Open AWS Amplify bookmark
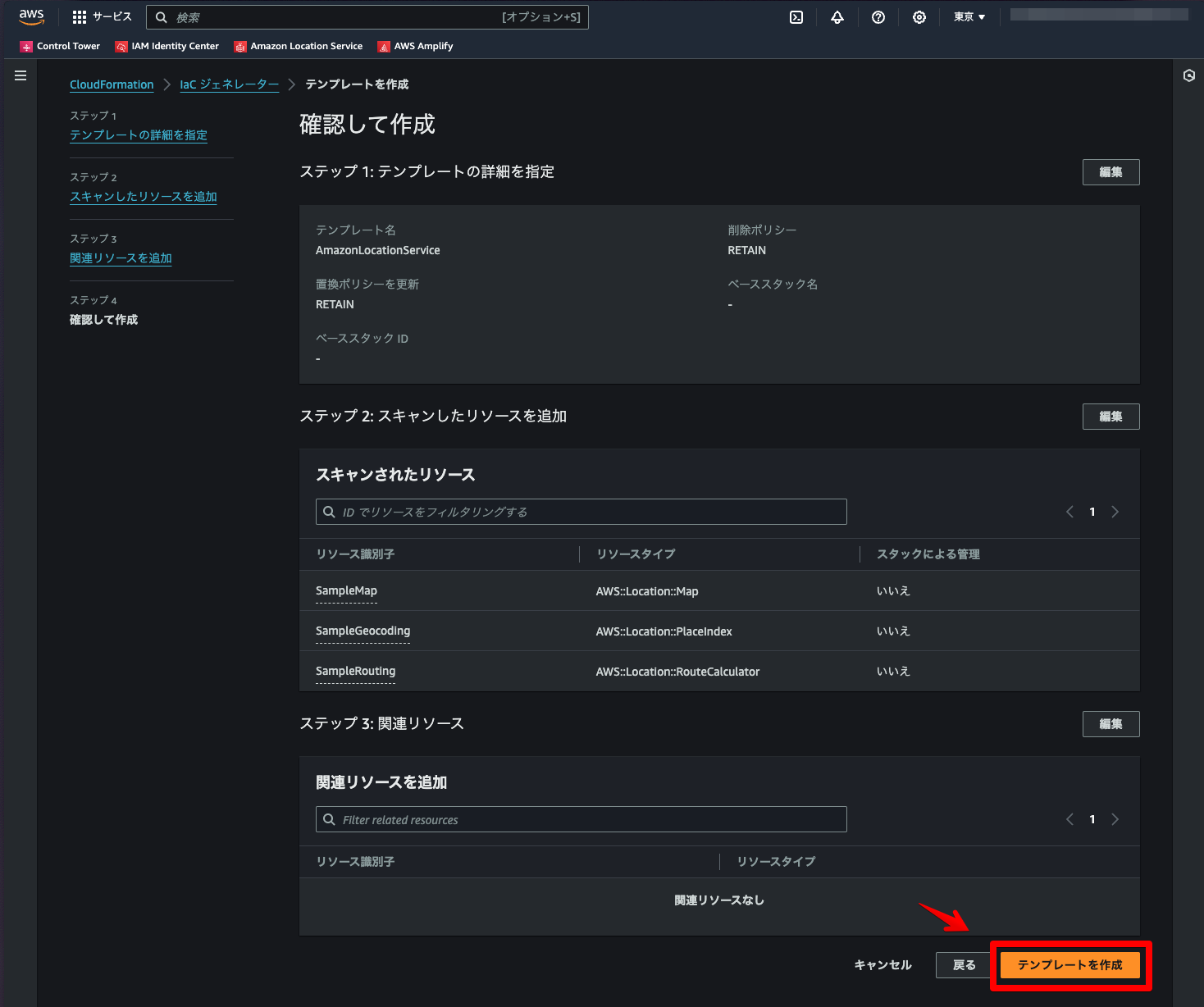 pyautogui.click(x=415, y=46)
